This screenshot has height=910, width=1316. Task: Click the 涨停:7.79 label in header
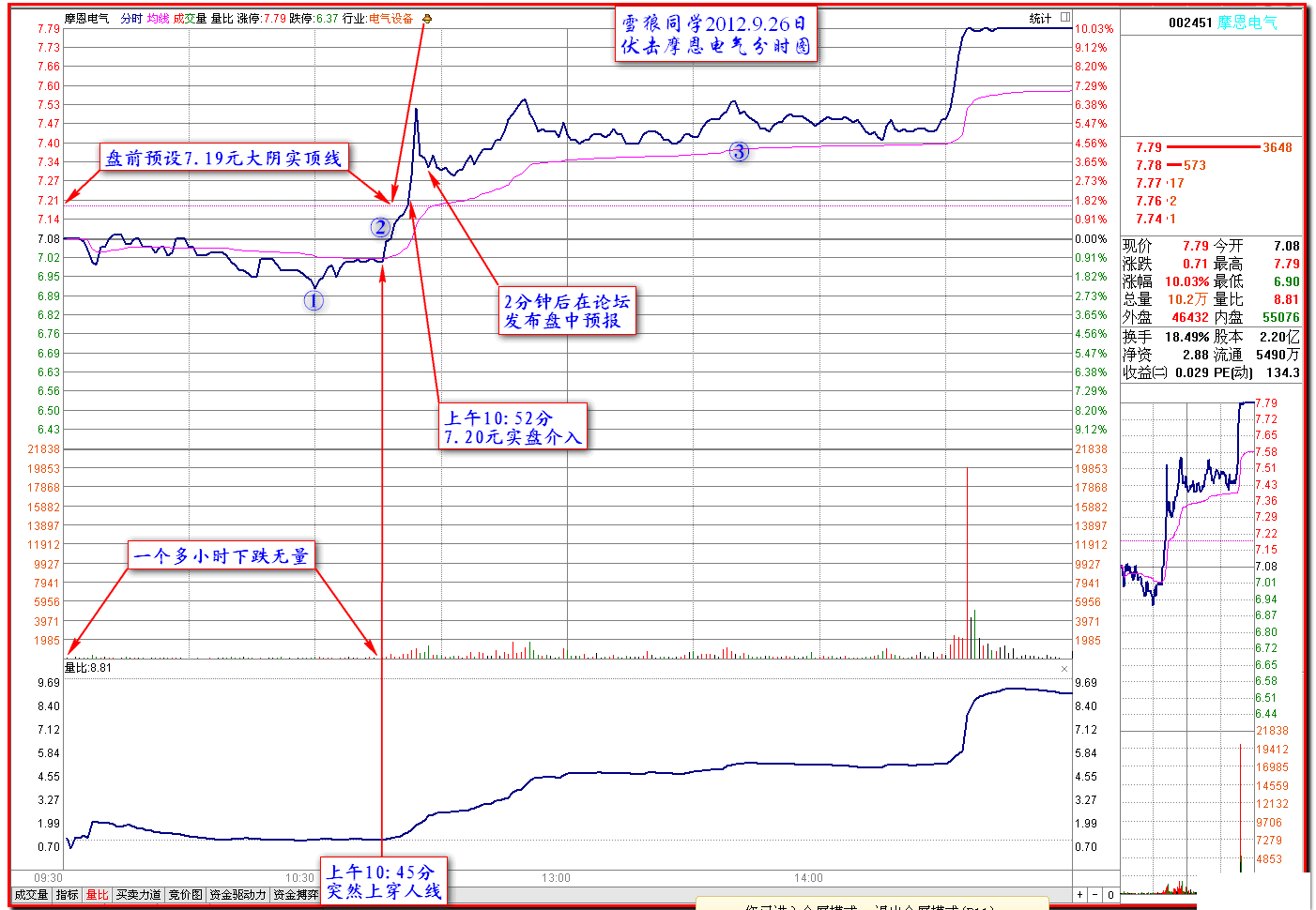point(262,18)
